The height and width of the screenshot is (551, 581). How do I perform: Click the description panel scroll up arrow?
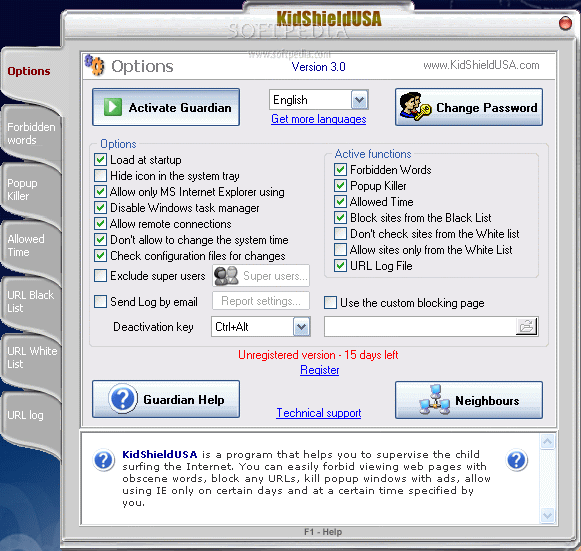[x=547, y=441]
